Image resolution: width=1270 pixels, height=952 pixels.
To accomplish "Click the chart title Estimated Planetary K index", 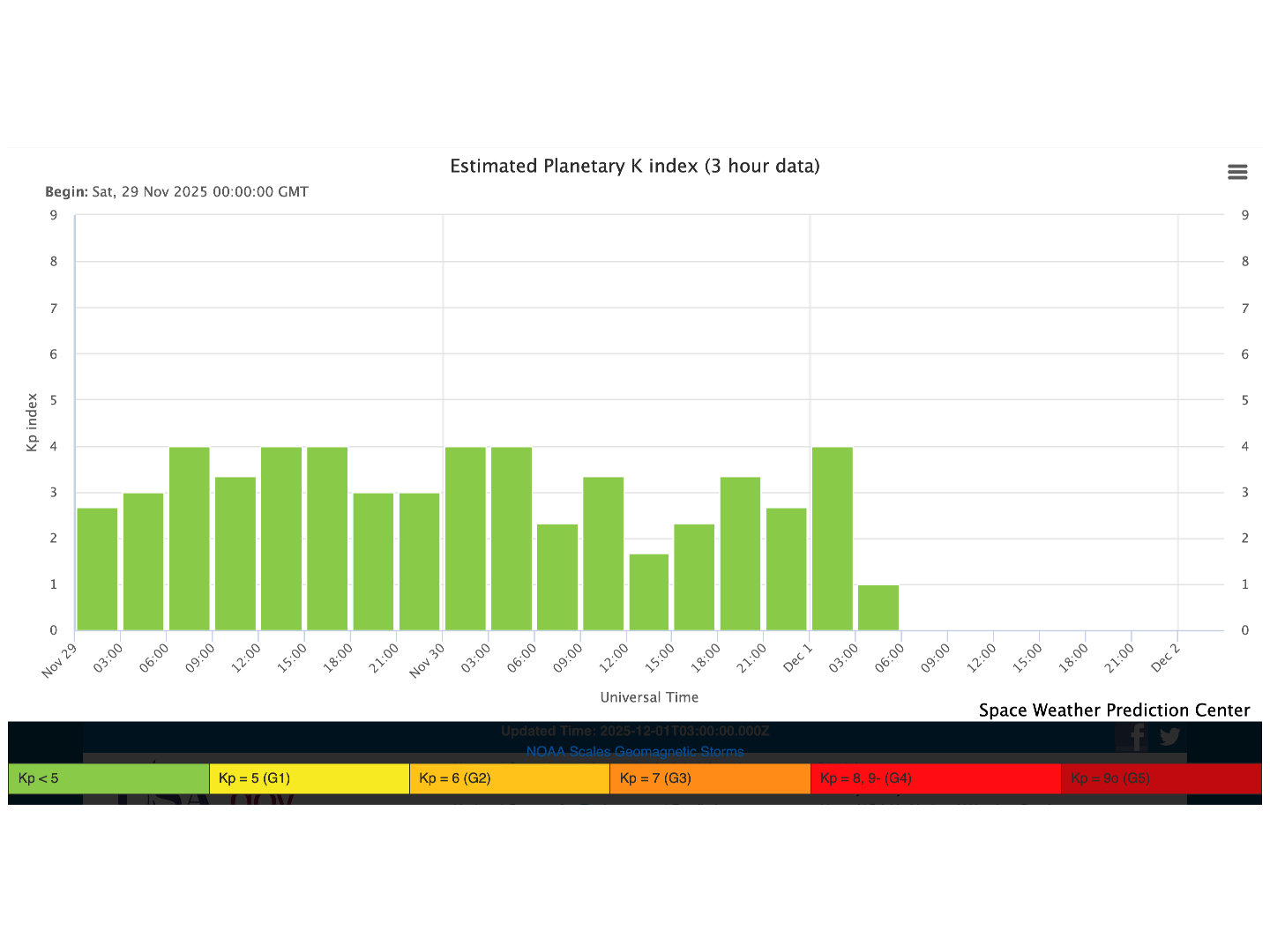I will 634,167.
